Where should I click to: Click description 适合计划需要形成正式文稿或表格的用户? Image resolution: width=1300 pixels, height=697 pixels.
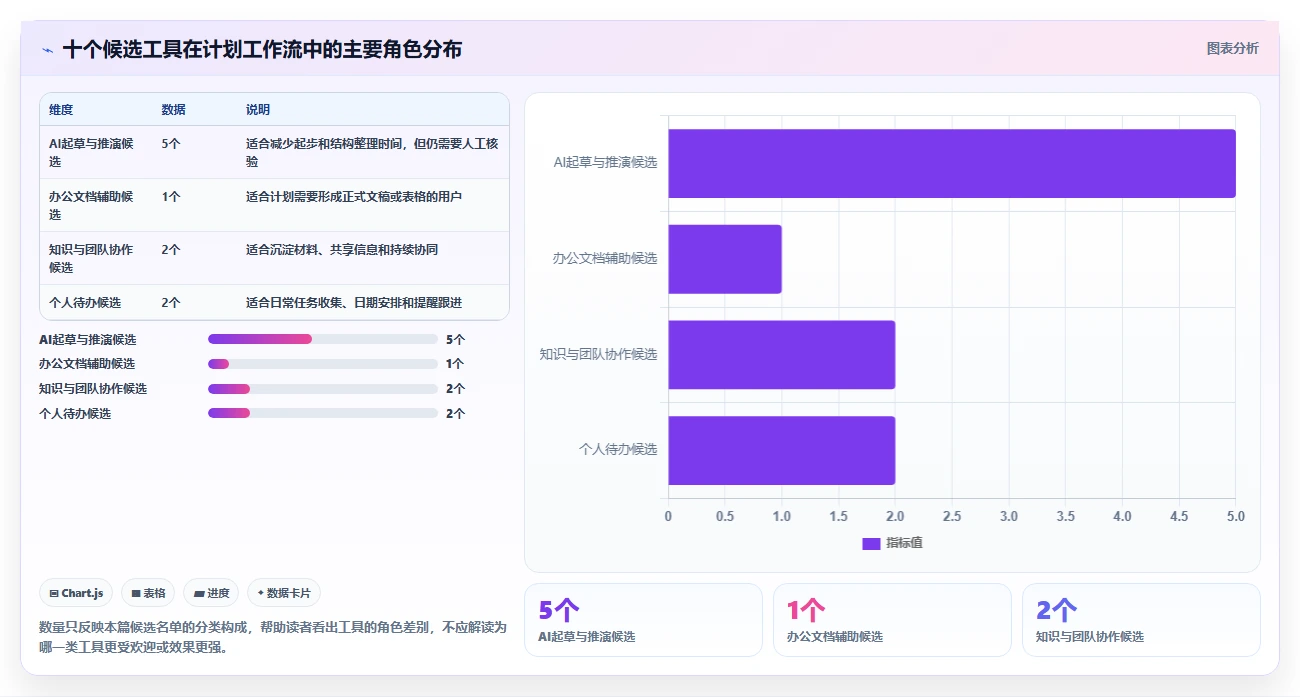[354, 196]
